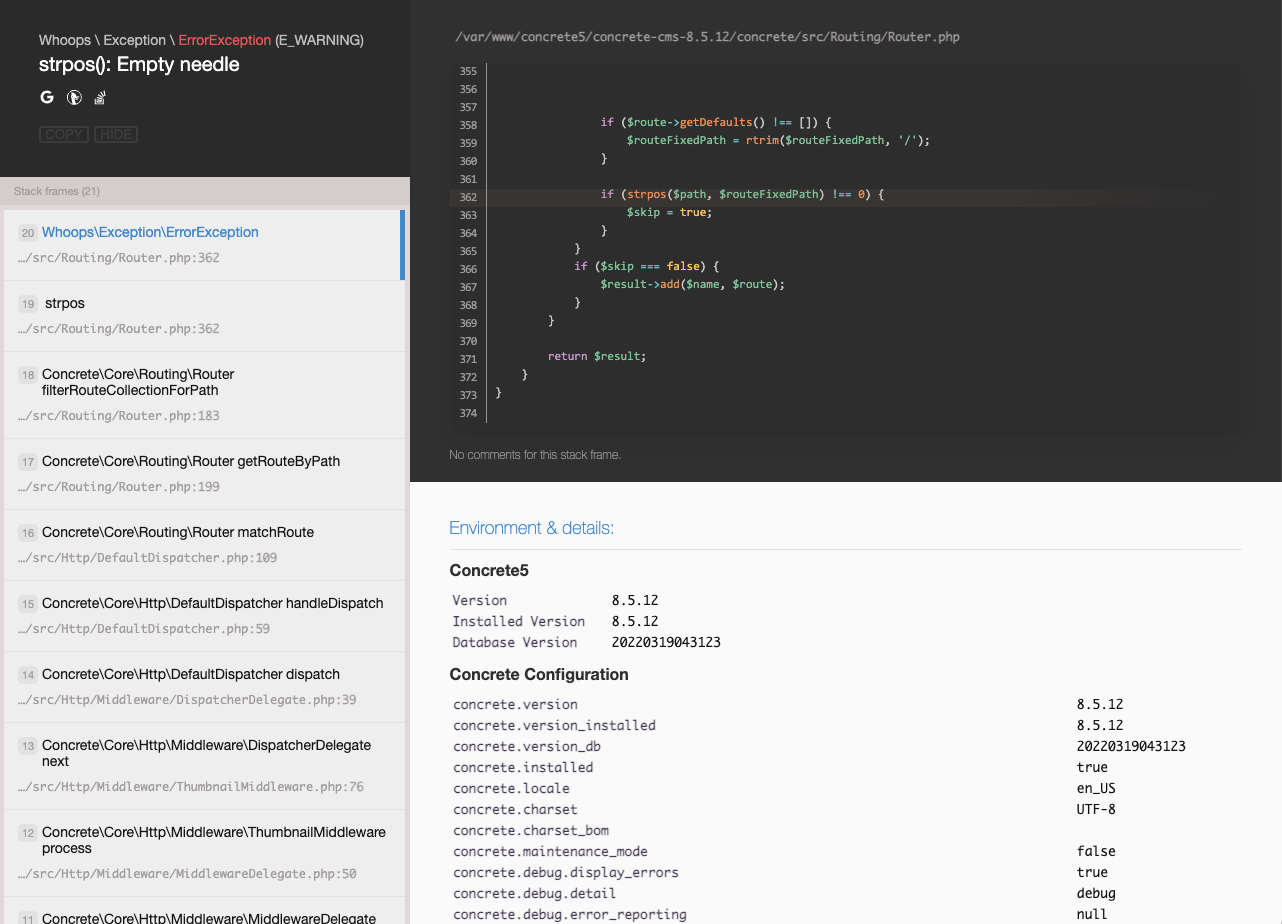Click the "concrete.locale" key

click(511, 789)
